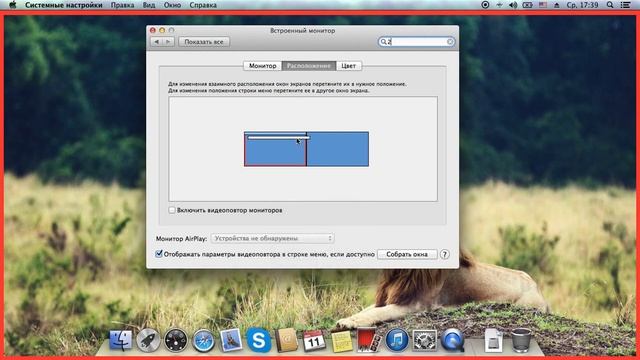This screenshot has width=640, height=360.
Task: Click battery status icon in menu bar
Action: (x=527, y=5)
